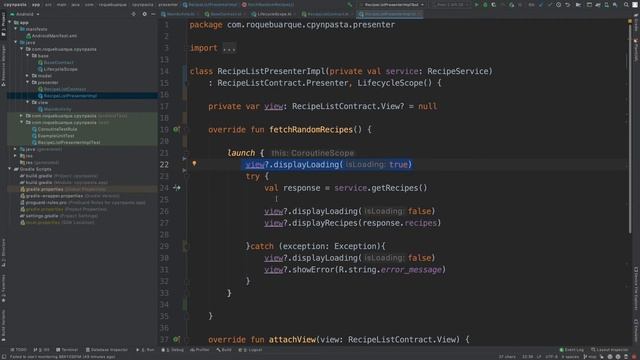Open the Android view selector dropdown
This screenshot has height=360, width=640.
click(x=25, y=14)
